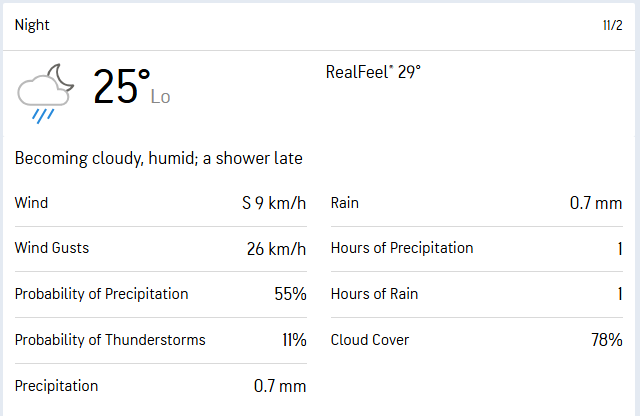Click the 11/2 date label

click(x=612, y=25)
